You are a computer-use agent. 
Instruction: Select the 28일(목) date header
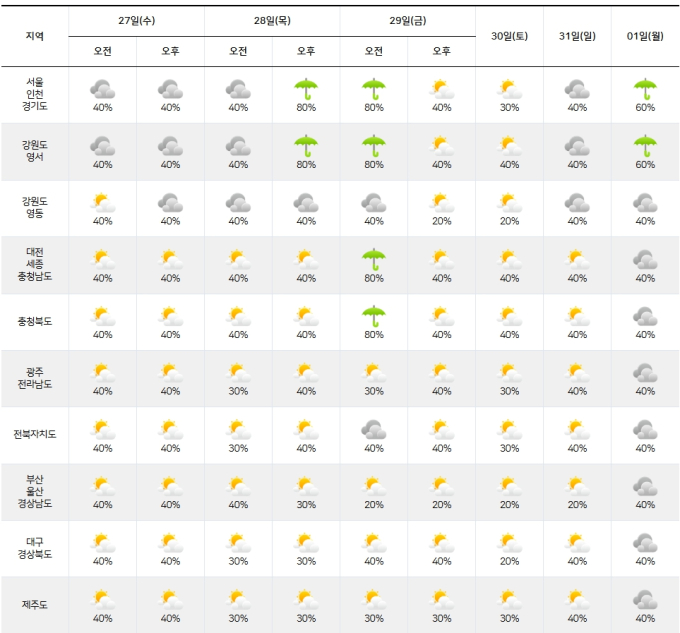272,21
